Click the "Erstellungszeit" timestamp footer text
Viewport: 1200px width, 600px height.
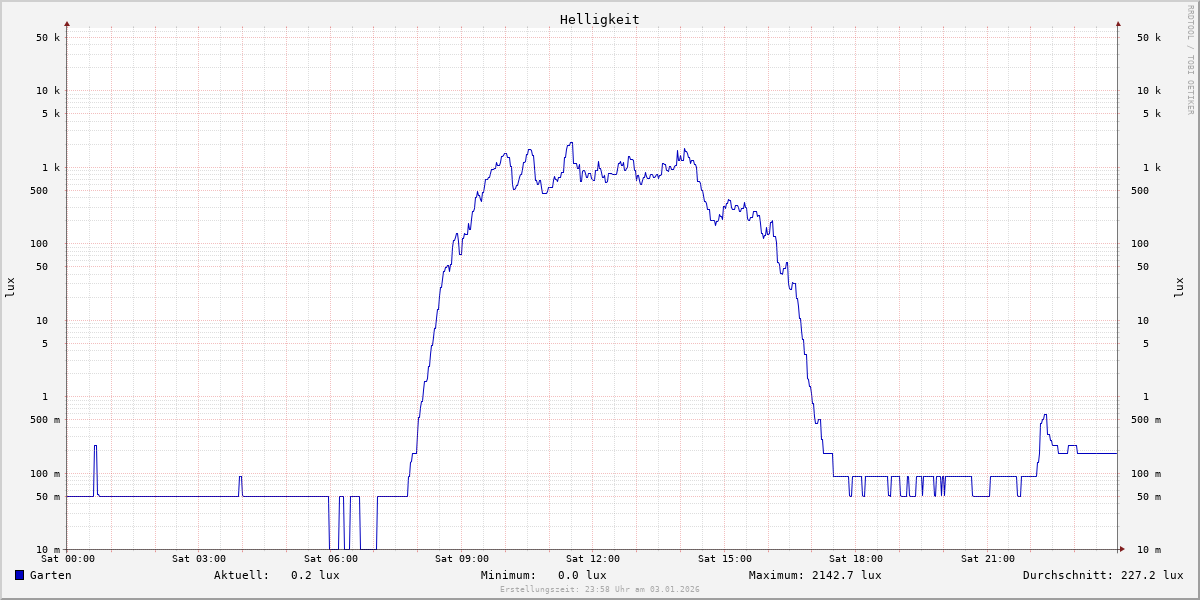[600, 590]
